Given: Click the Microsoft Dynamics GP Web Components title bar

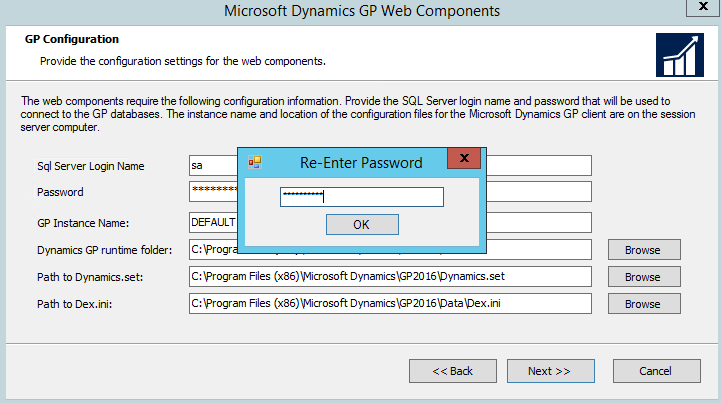Looking at the screenshot, I should click(x=360, y=11).
